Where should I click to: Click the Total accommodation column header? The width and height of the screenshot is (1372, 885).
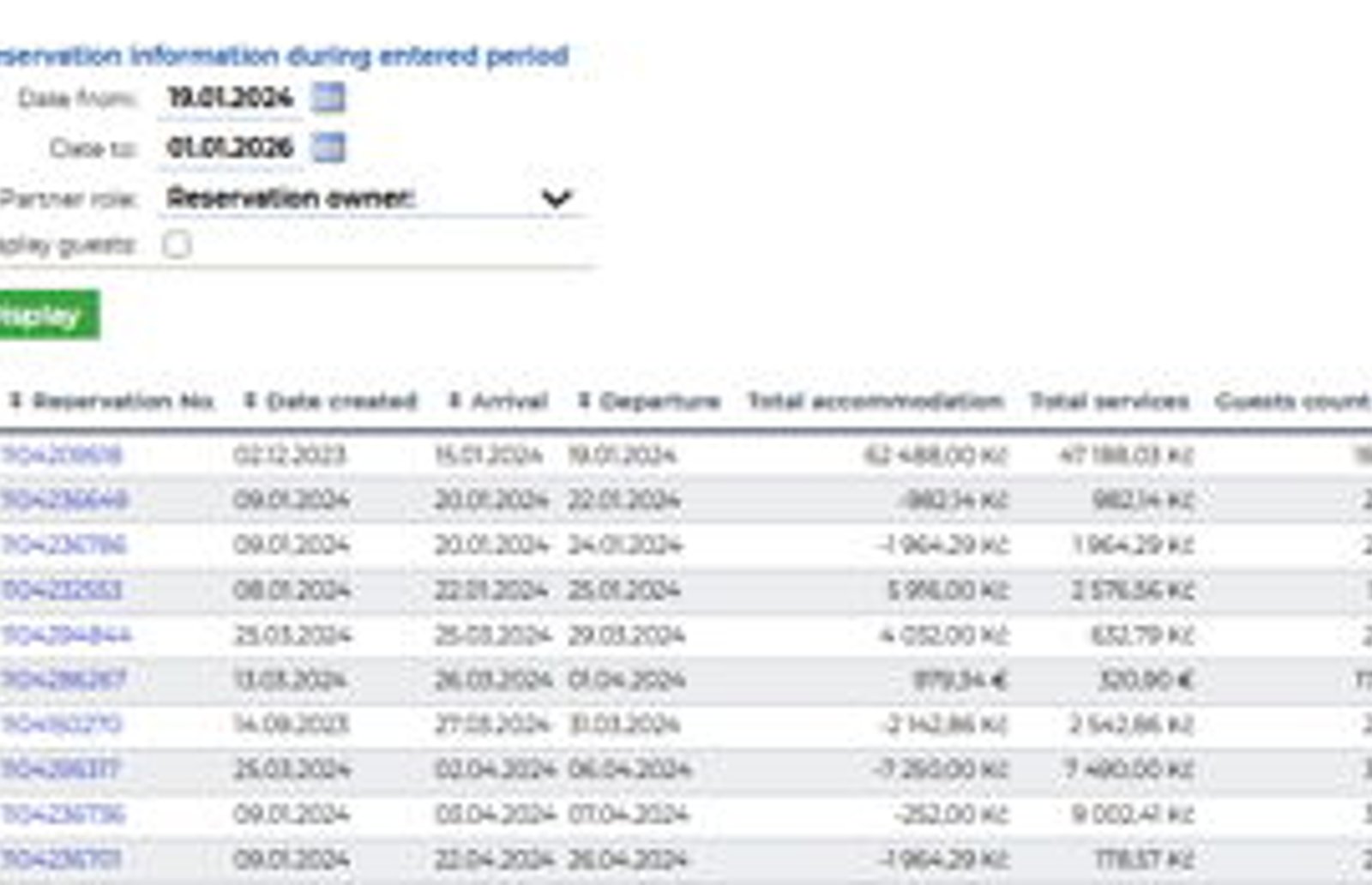click(876, 400)
